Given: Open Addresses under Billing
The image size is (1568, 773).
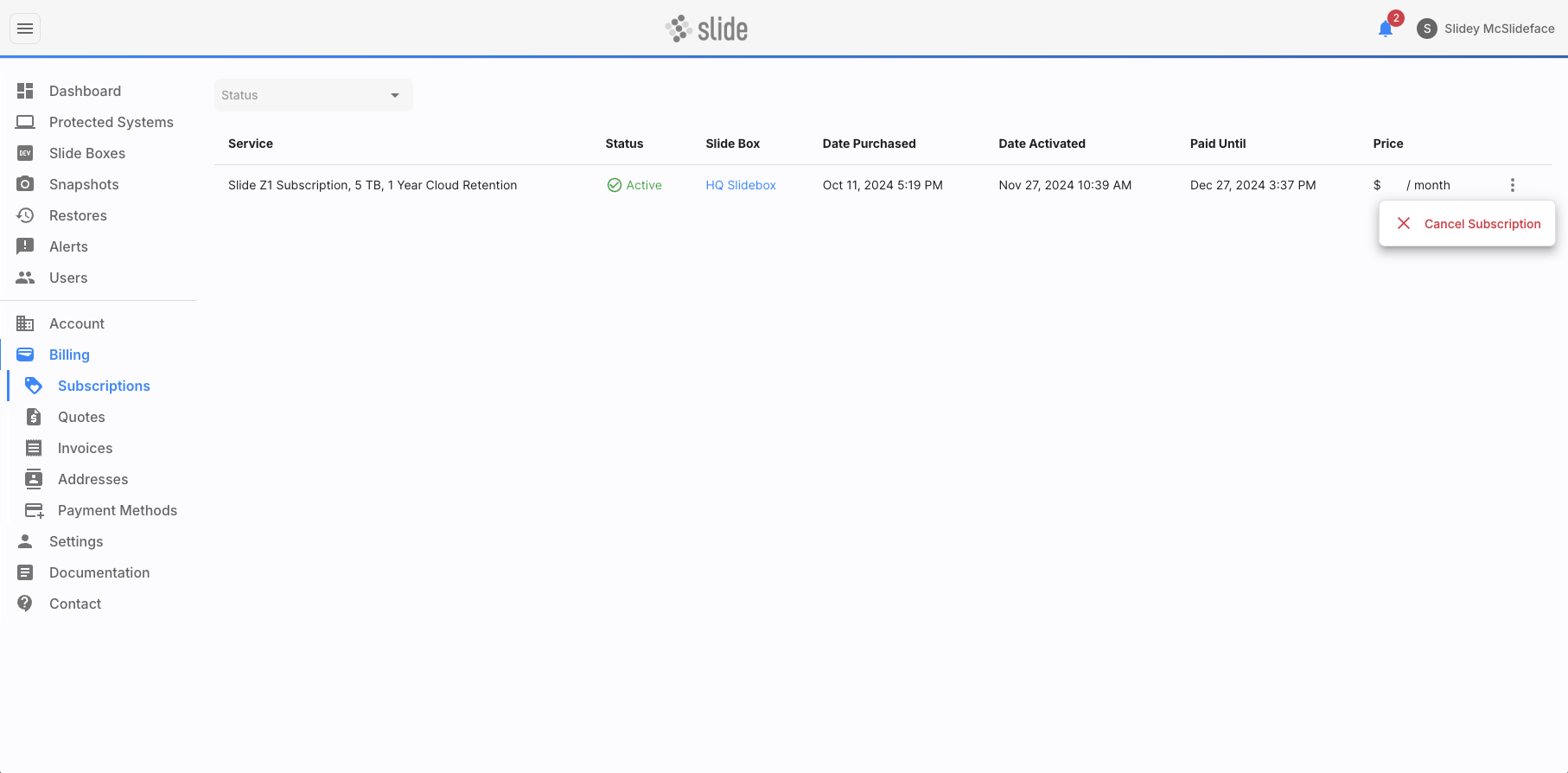Looking at the screenshot, I should pyautogui.click(x=92, y=479).
